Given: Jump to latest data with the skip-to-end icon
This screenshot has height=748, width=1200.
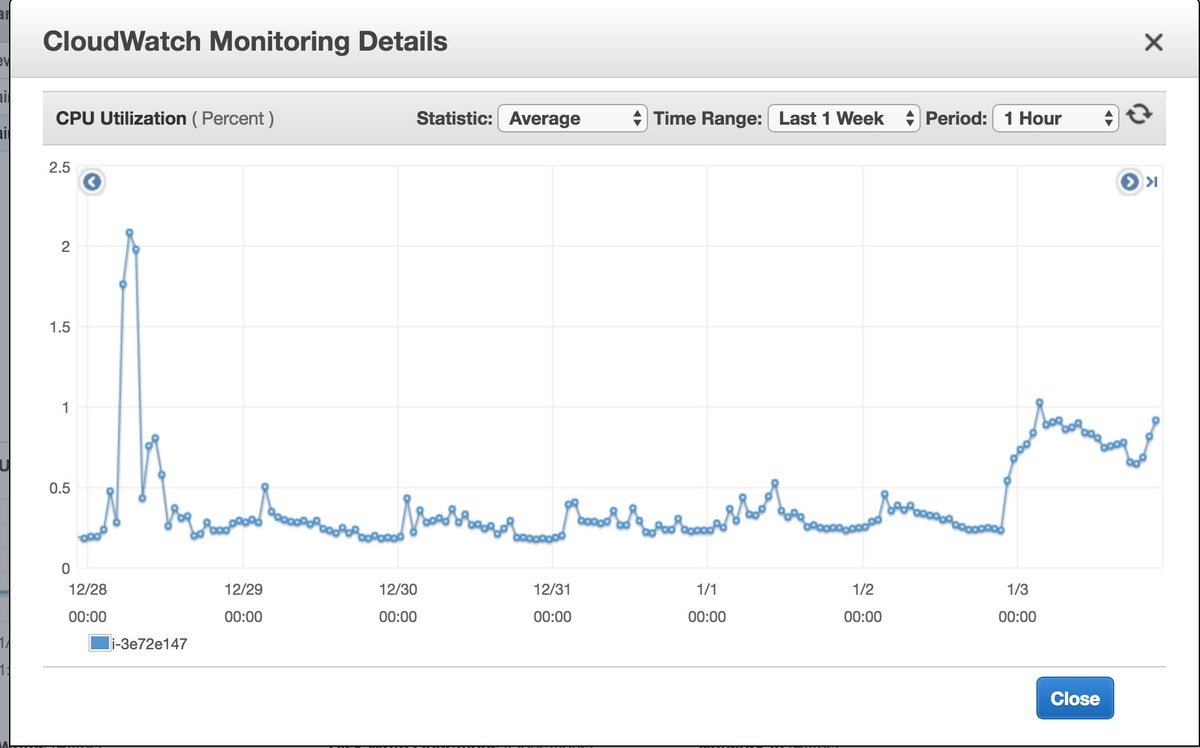Looking at the screenshot, I should pyautogui.click(x=1152, y=182).
